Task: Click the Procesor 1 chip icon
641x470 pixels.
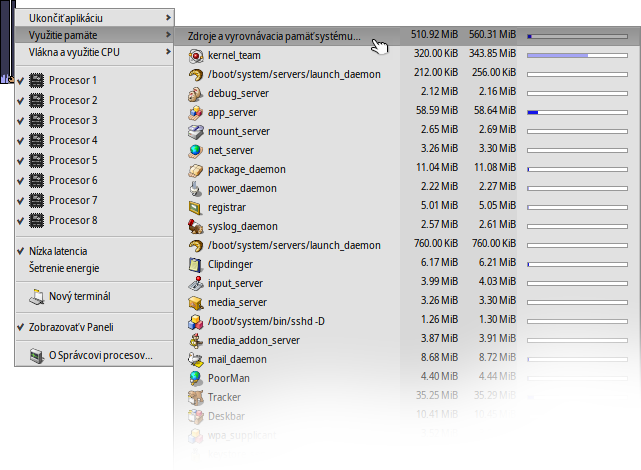Action: tap(36, 81)
